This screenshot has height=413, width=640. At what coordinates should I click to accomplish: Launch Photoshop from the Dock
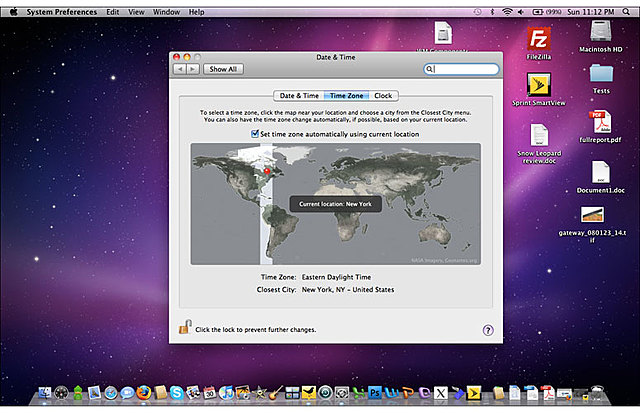(375, 393)
